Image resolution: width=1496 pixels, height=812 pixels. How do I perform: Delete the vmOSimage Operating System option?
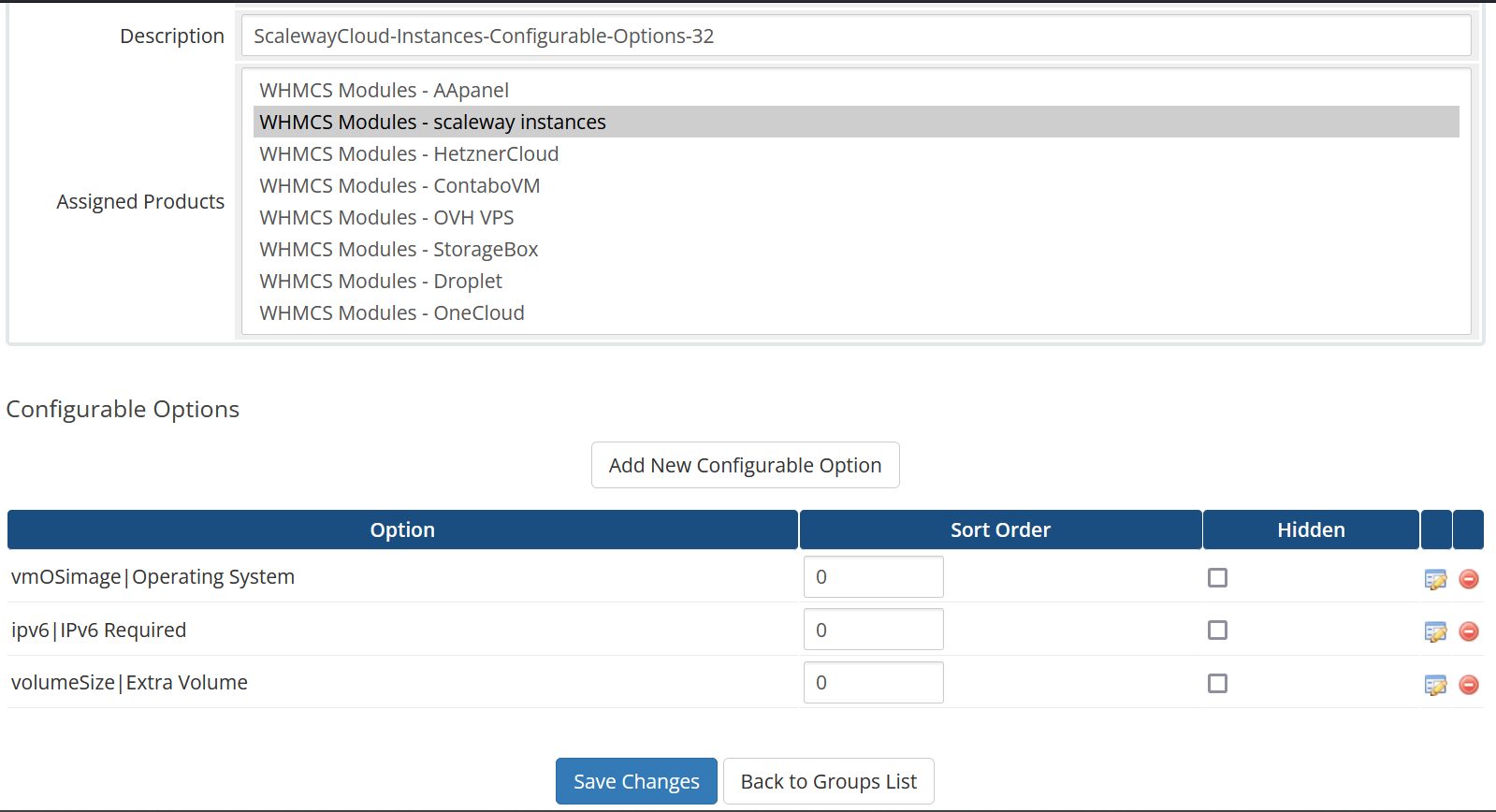click(1469, 579)
